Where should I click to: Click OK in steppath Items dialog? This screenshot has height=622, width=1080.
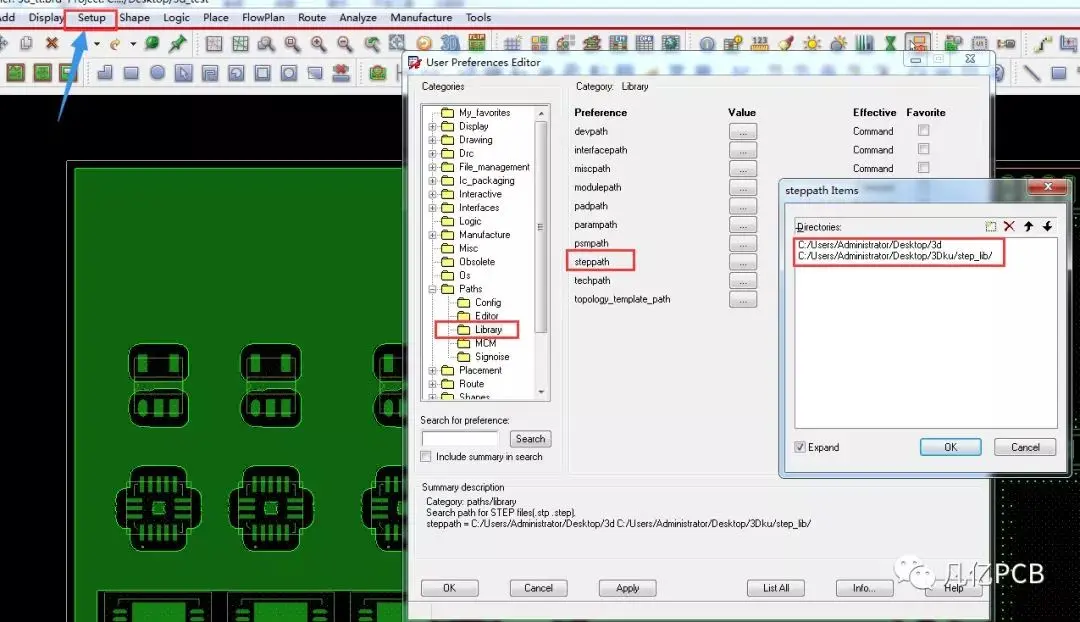click(951, 447)
